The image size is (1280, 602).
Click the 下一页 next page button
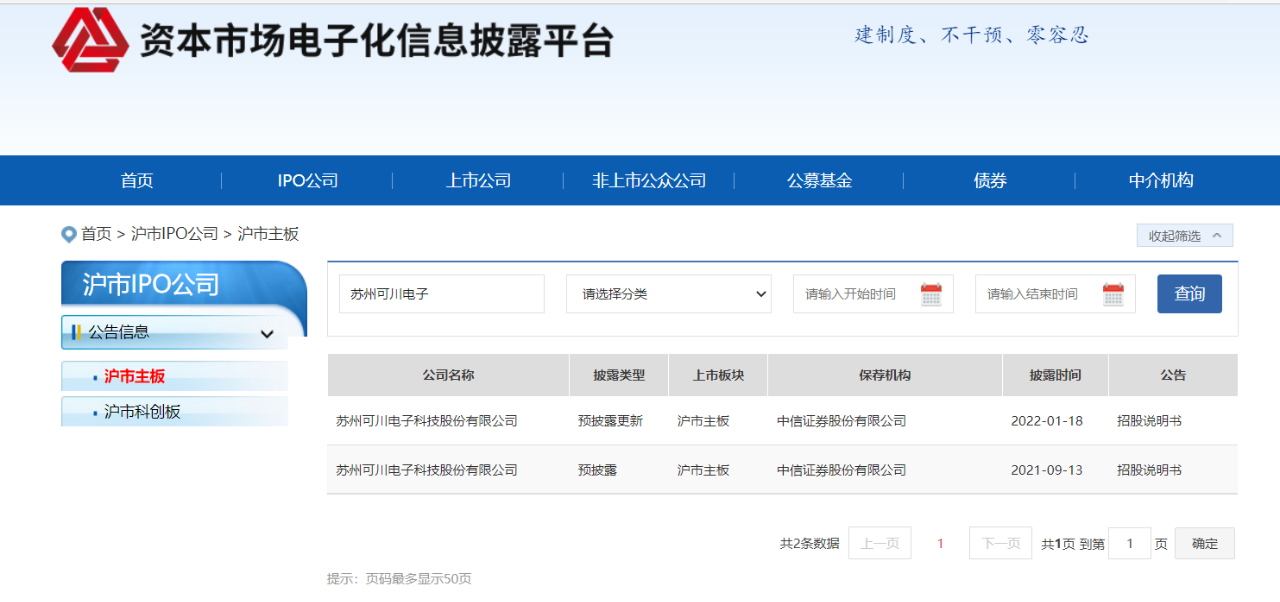coord(1001,543)
